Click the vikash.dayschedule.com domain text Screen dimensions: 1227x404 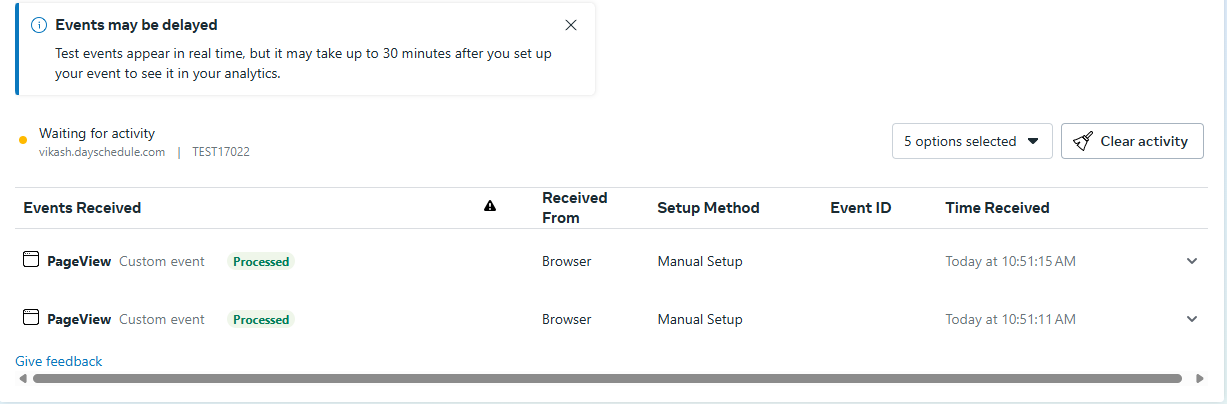(x=102, y=152)
